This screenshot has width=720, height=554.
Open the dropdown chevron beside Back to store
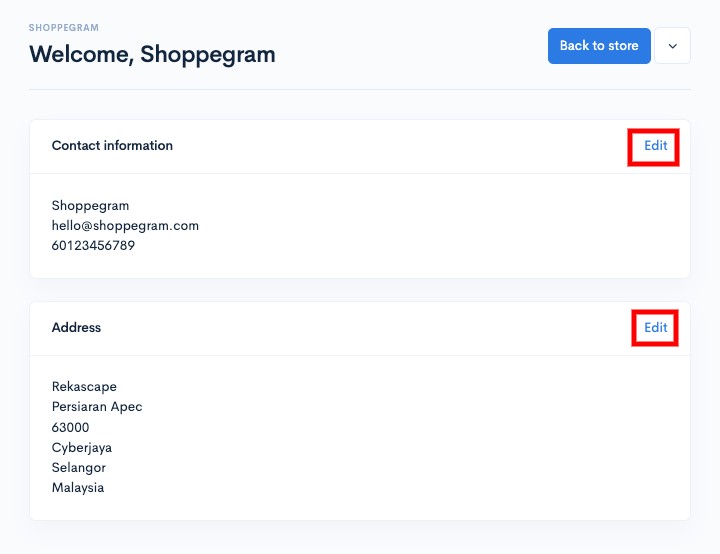672,46
